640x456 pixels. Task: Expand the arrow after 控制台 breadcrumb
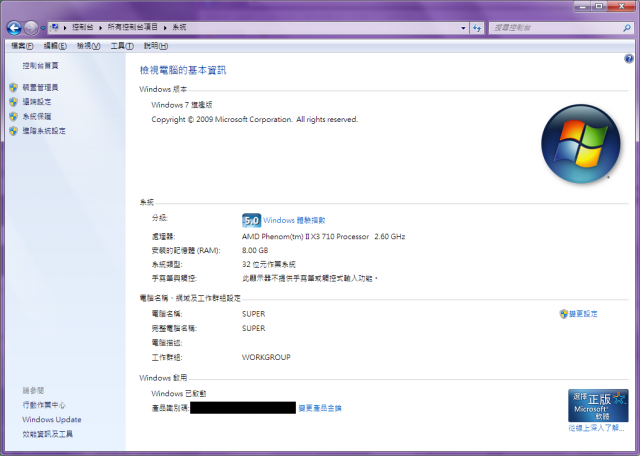tap(100, 28)
